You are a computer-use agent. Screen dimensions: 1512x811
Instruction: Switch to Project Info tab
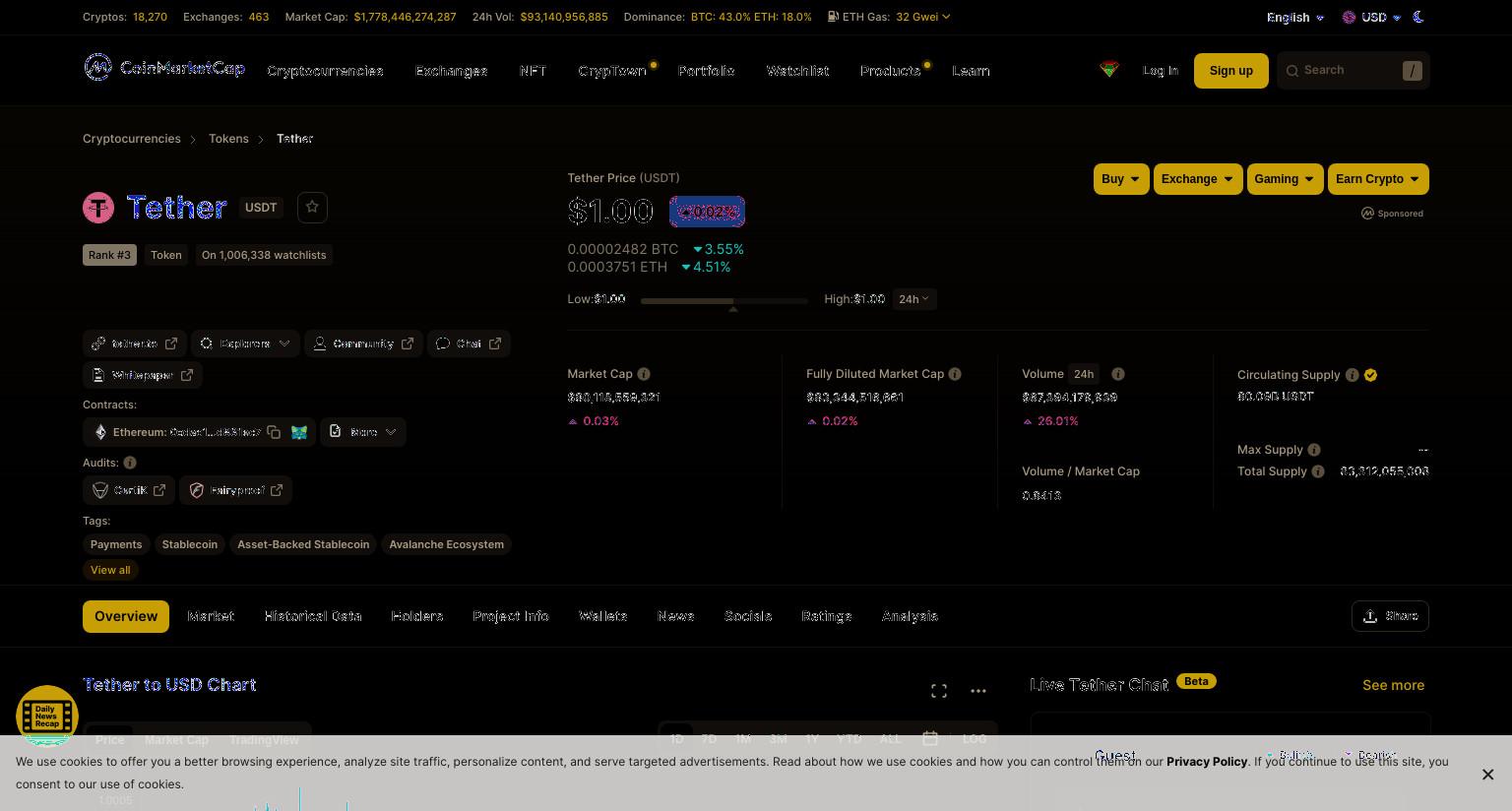tap(510, 616)
